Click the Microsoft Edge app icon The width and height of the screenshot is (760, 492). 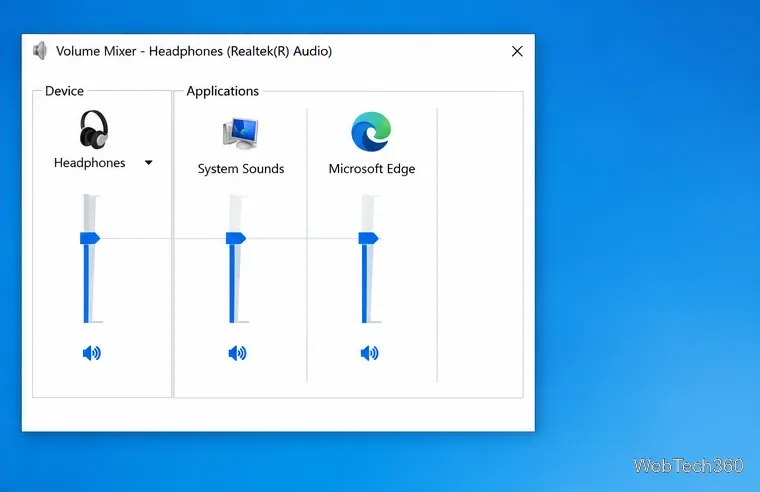[x=371, y=132]
